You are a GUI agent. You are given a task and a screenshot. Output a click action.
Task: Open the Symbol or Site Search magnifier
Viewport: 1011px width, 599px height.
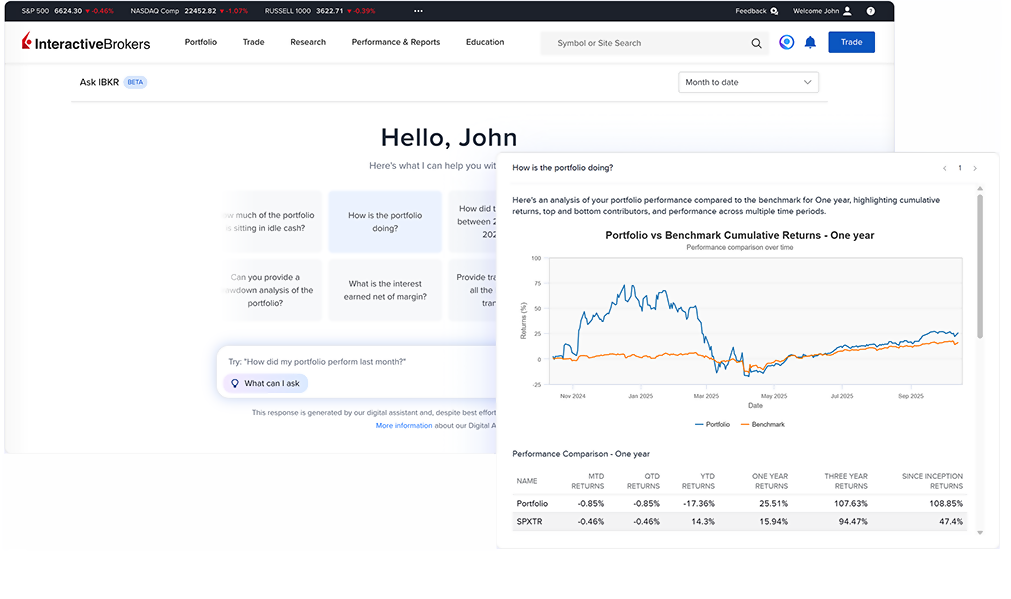click(x=757, y=44)
